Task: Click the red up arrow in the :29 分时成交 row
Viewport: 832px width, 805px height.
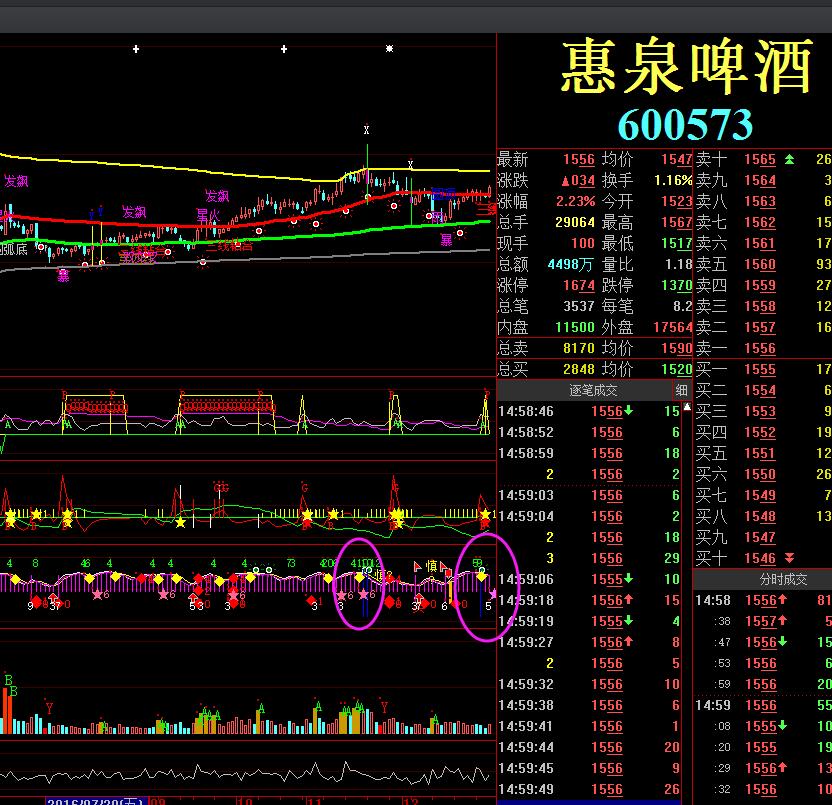Action: (782, 767)
